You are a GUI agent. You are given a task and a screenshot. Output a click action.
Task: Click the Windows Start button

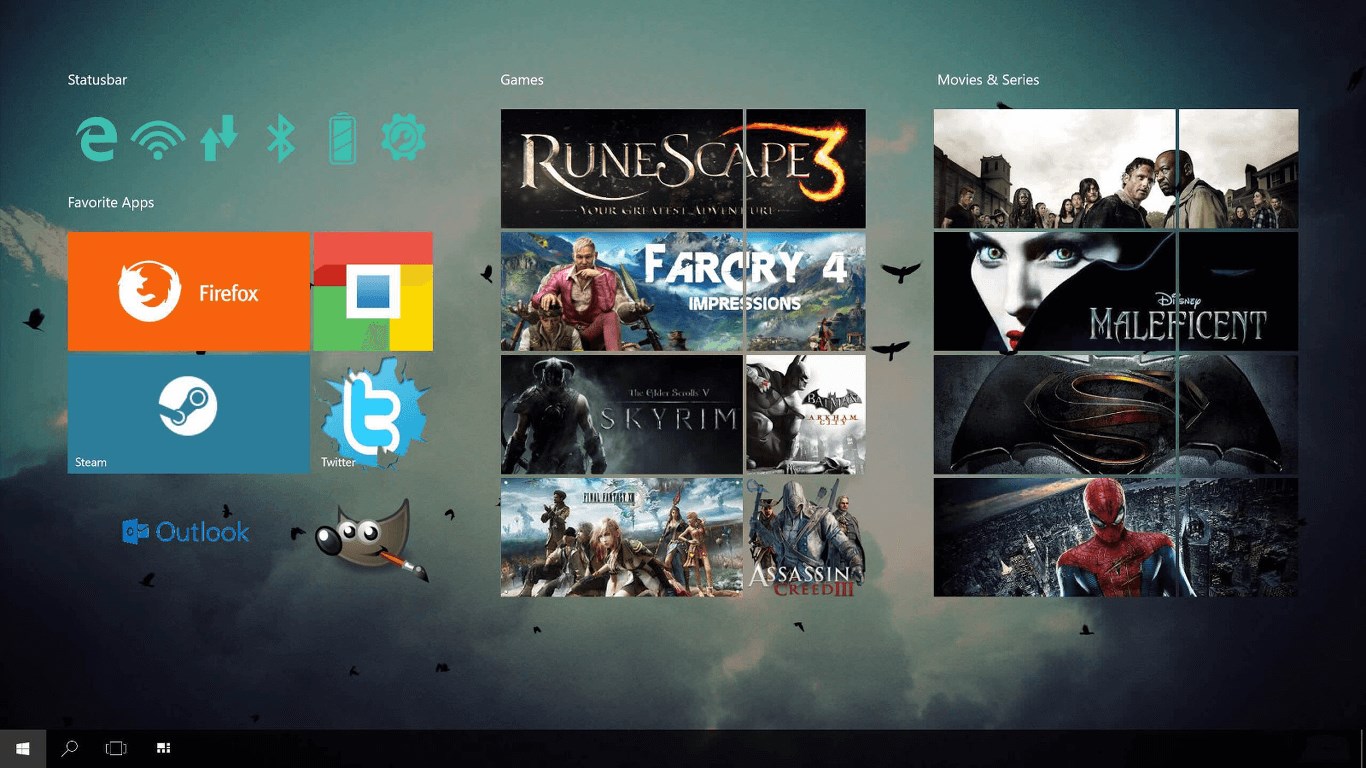pyautogui.click(x=21, y=747)
